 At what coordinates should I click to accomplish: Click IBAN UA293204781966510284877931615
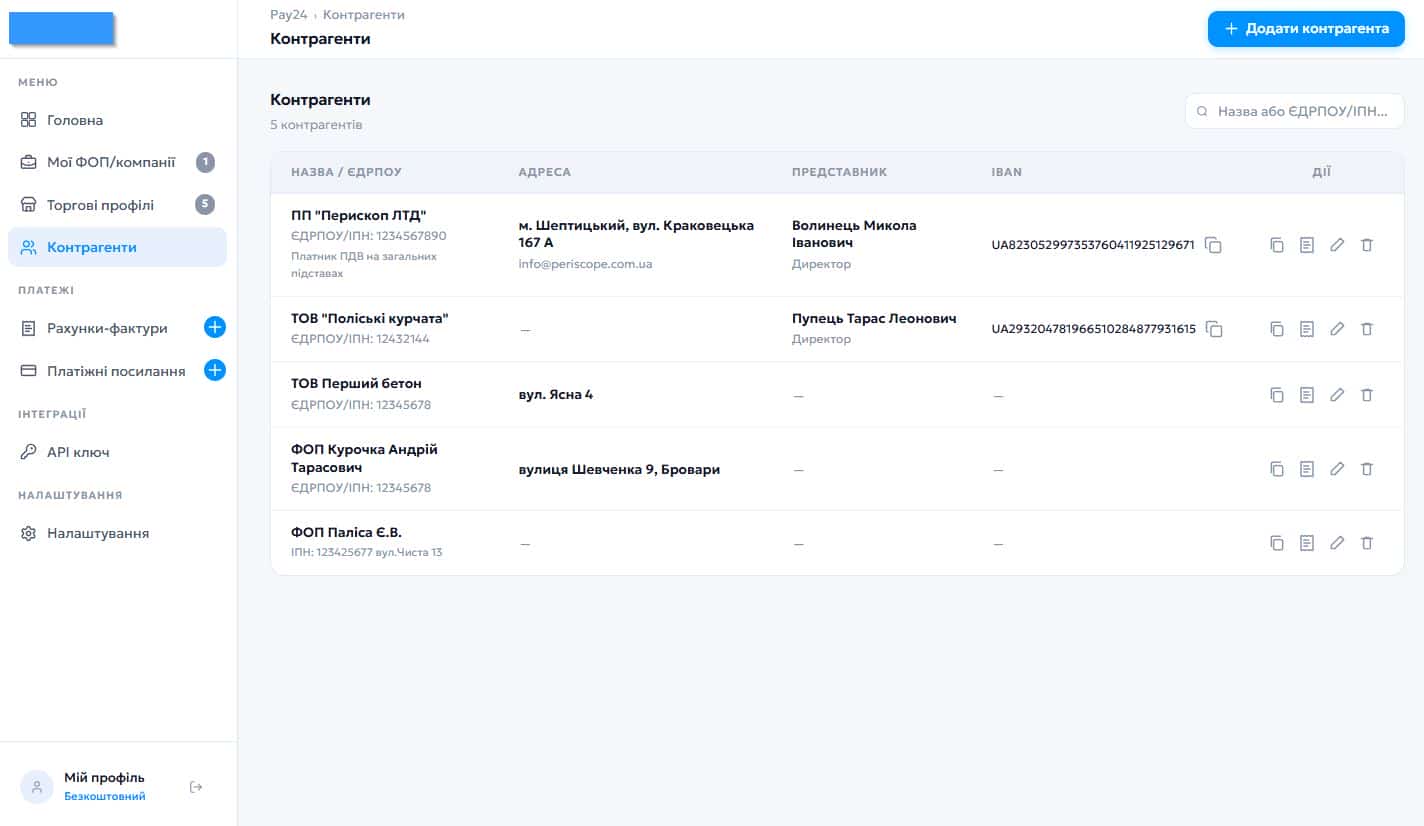(1094, 329)
